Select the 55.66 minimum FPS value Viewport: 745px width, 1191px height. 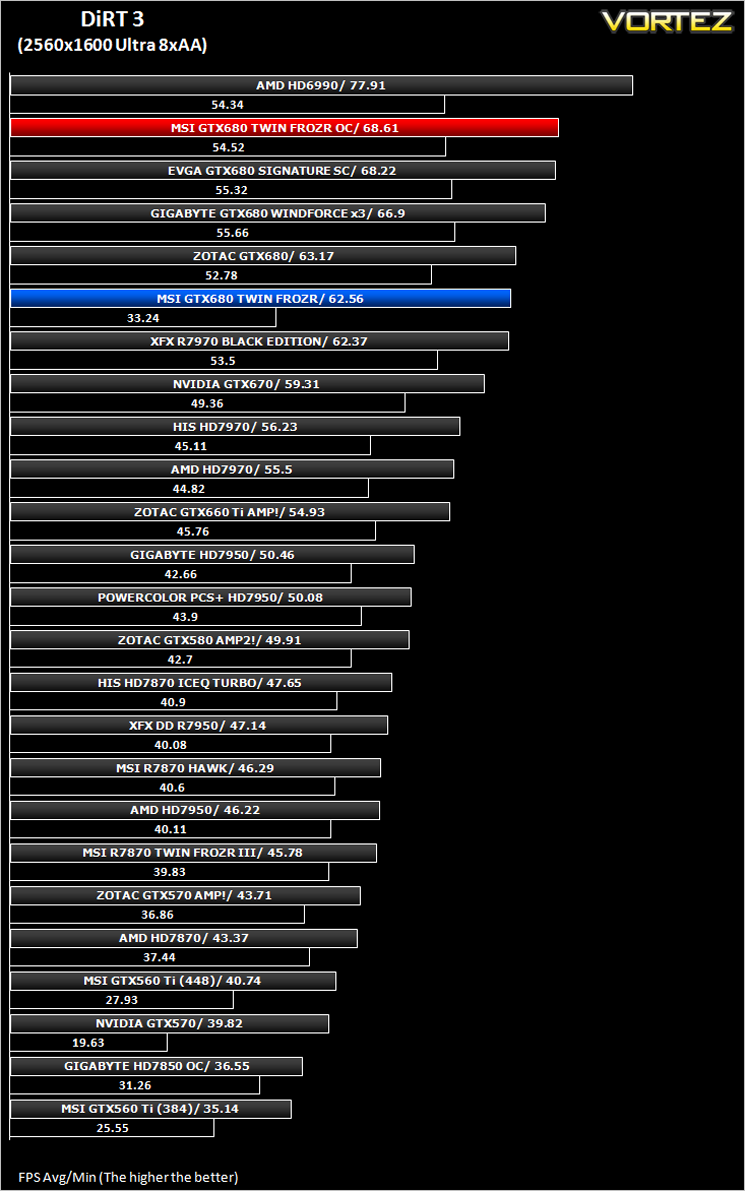(232, 232)
